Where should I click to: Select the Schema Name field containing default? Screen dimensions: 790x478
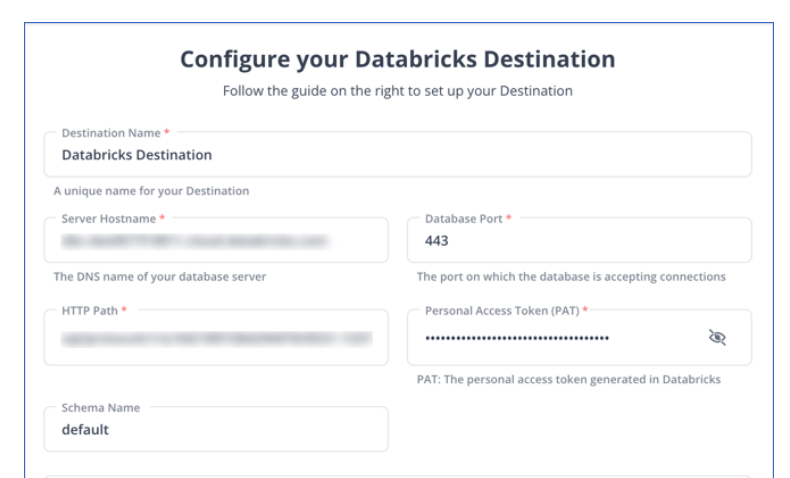pyautogui.click(x=216, y=429)
